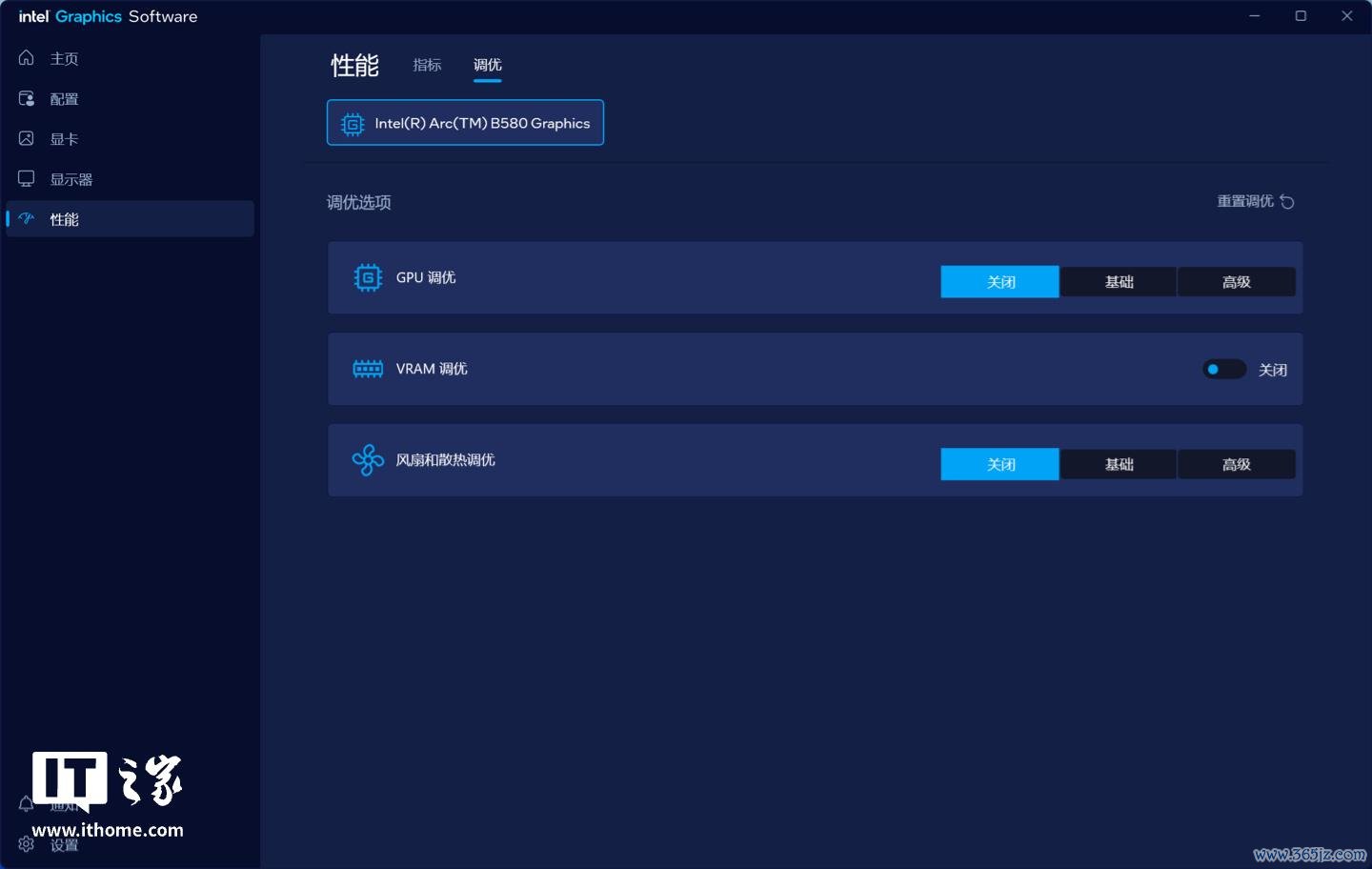Set 风扇和散热调优 to 高级
Viewport: 1372px width, 869px height.
pos(1237,464)
